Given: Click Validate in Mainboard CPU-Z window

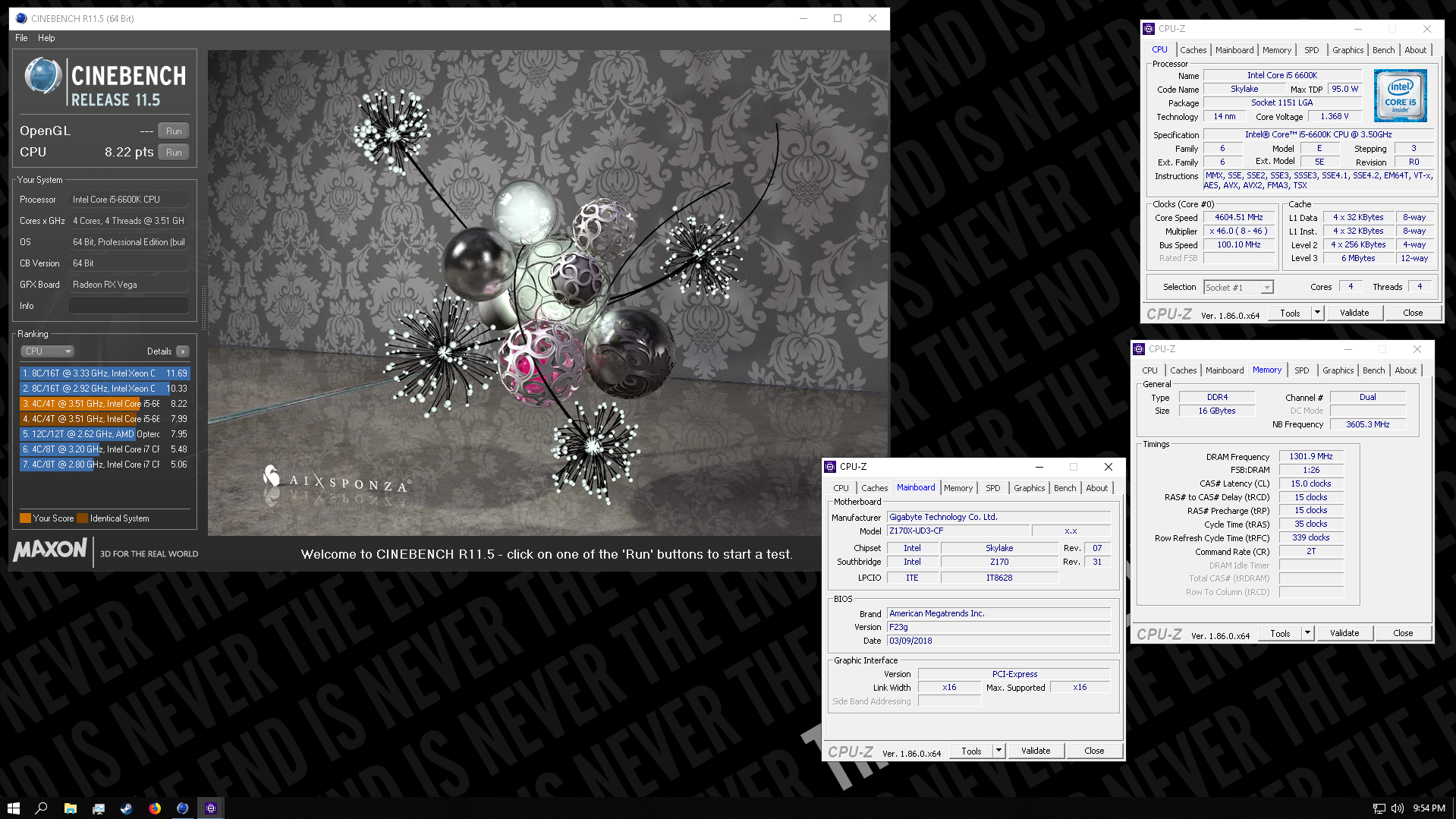Looking at the screenshot, I should [1036, 751].
